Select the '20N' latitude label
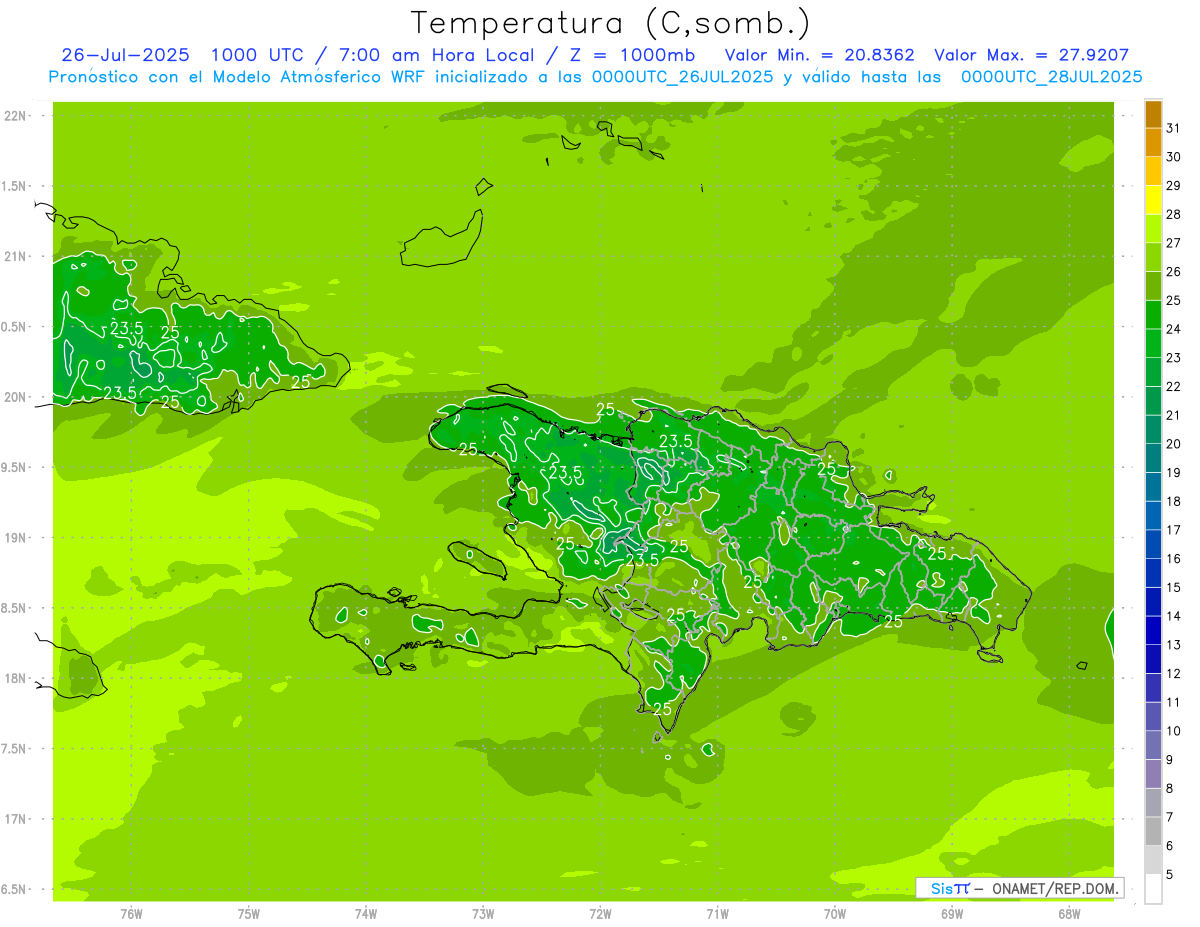The height and width of the screenshot is (927, 1200). coord(16,397)
